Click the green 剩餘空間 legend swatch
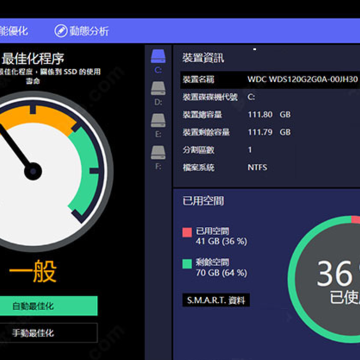 tap(187, 264)
